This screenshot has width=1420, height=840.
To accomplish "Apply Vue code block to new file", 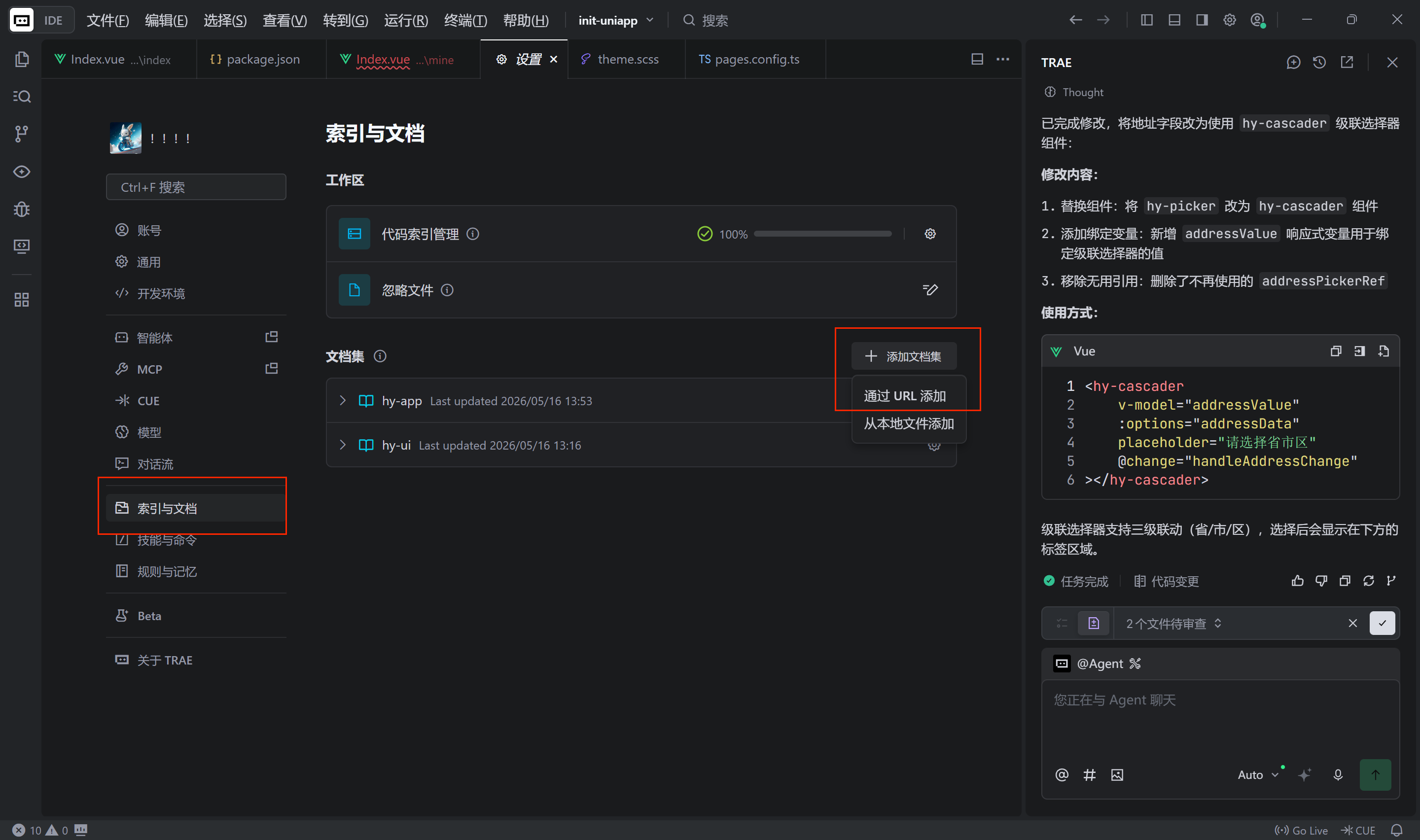I will click(1383, 351).
